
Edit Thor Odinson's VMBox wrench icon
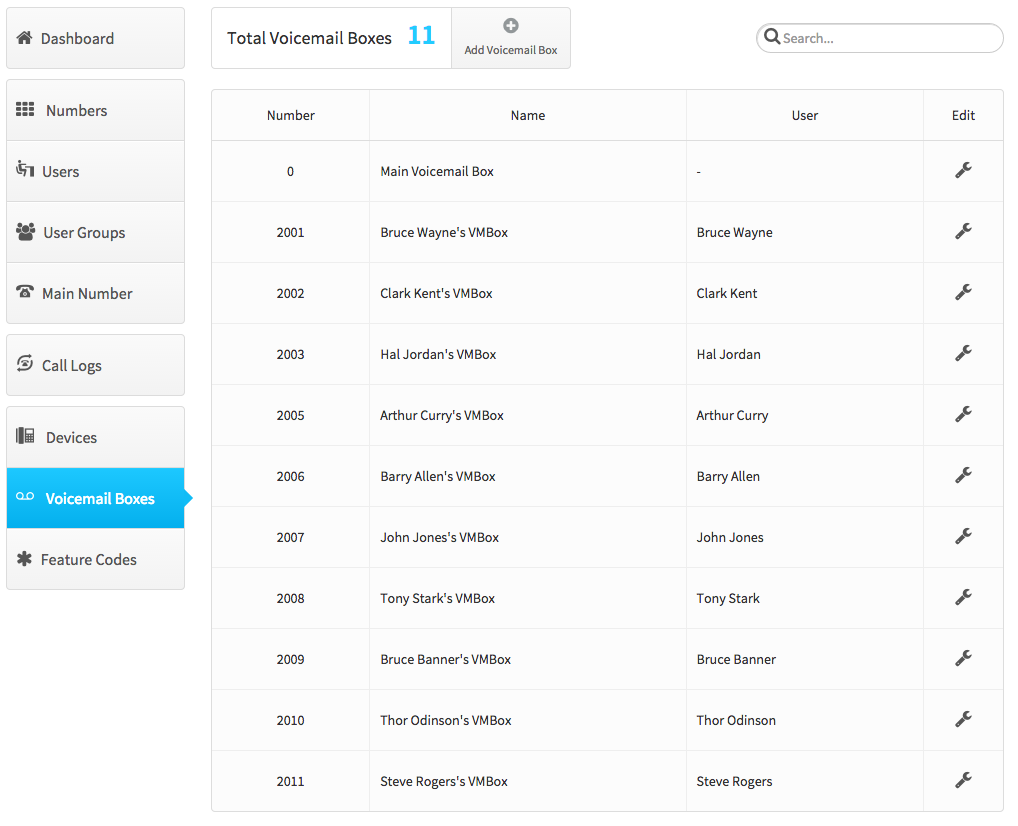(x=963, y=720)
